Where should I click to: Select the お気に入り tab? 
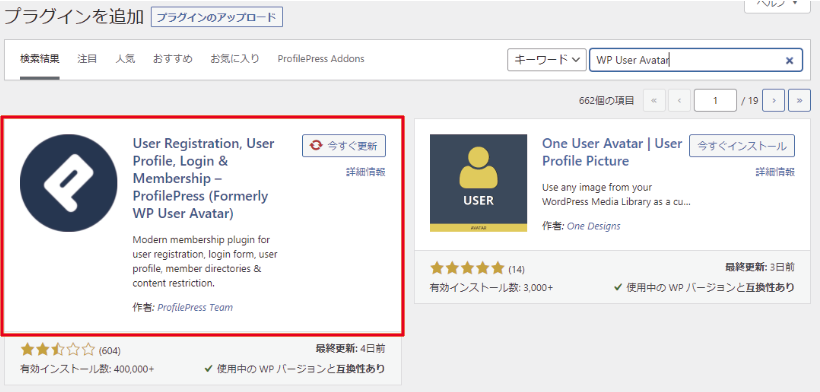point(235,59)
